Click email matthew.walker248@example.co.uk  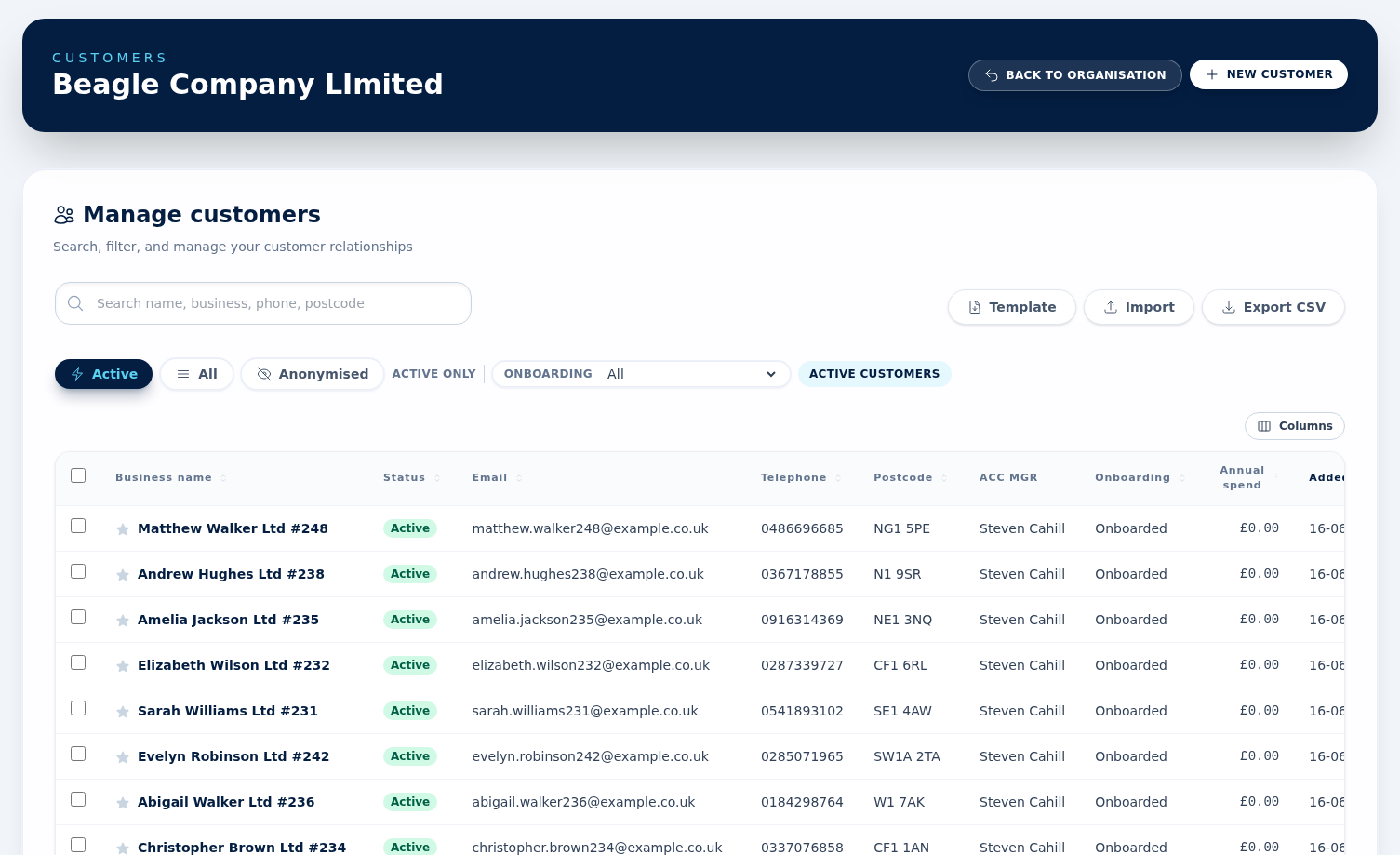pos(590,528)
